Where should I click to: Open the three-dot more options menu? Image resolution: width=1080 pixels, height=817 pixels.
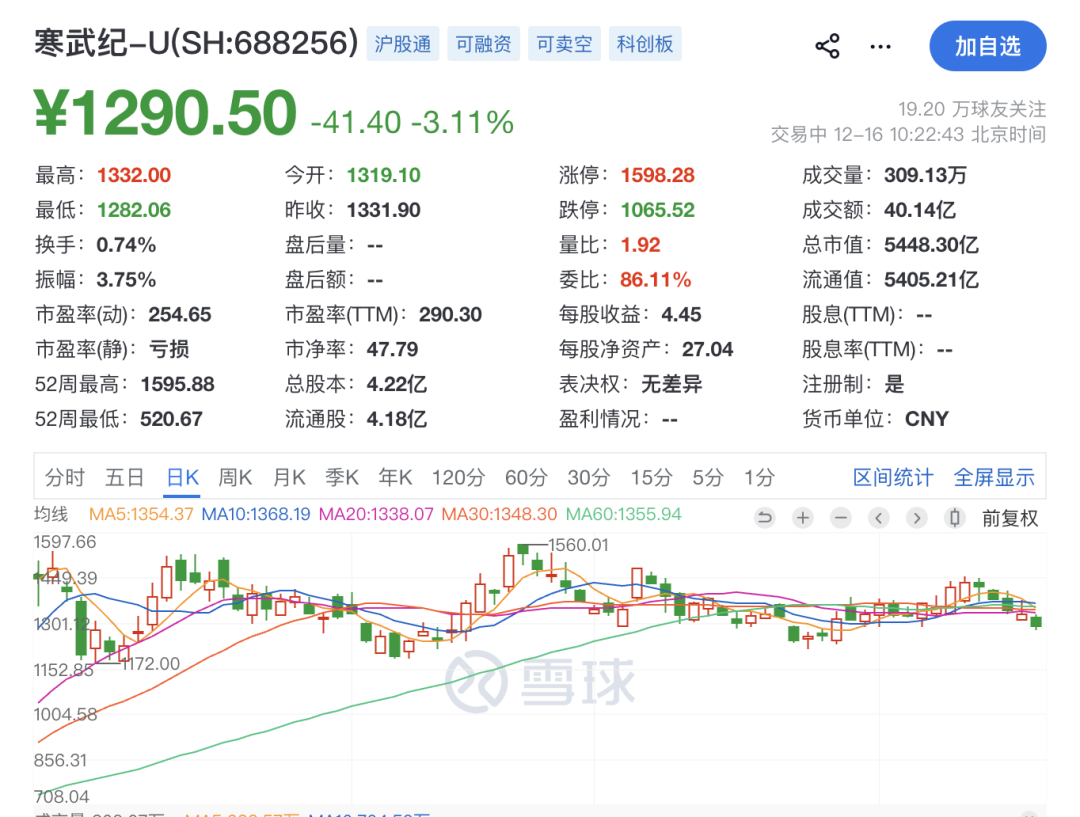coord(880,46)
